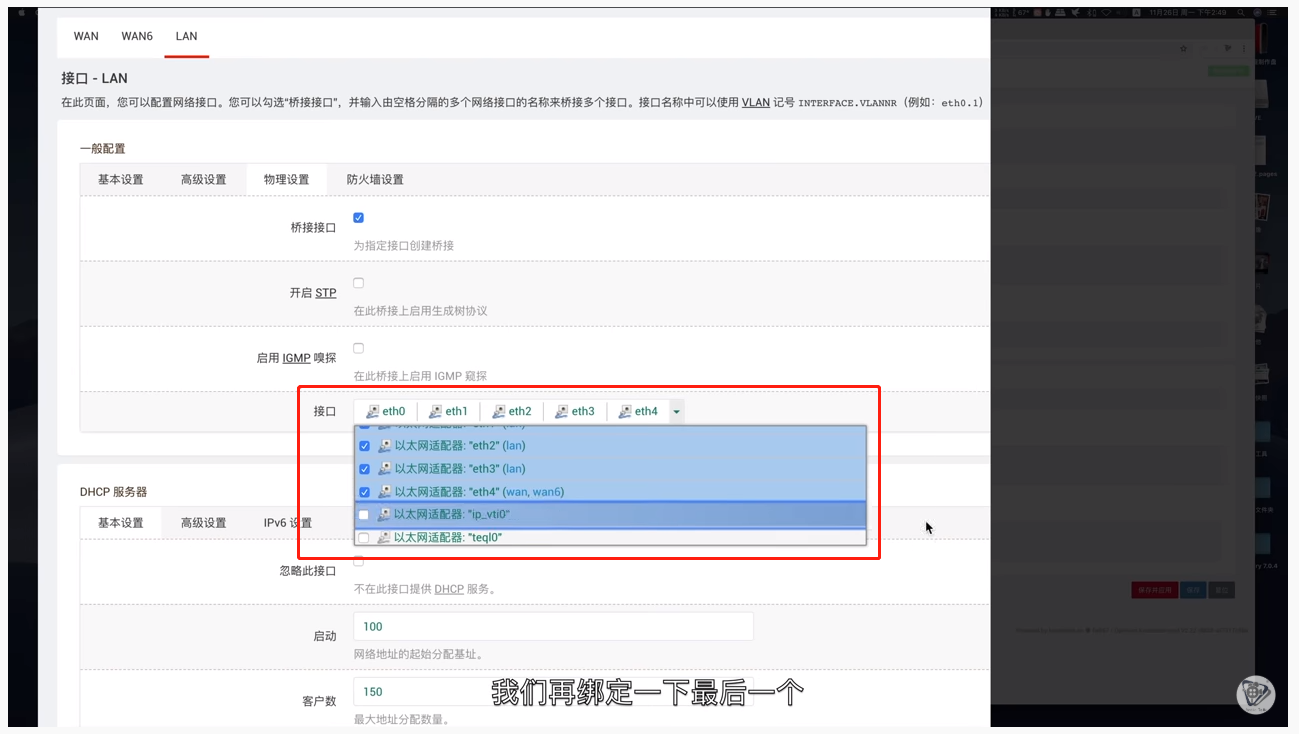Viewport: 1299px width, 734px height.
Task: Click the 接口 - LAN heading text
Action: [x=94, y=78]
